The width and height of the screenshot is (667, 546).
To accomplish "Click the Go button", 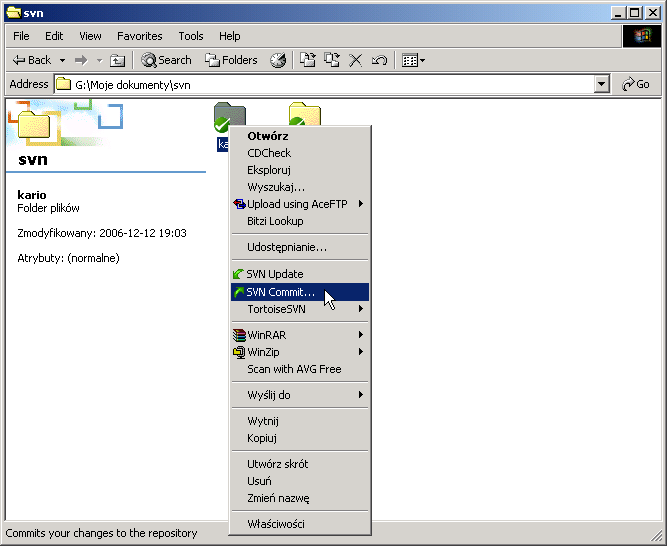I will pyautogui.click(x=636, y=85).
